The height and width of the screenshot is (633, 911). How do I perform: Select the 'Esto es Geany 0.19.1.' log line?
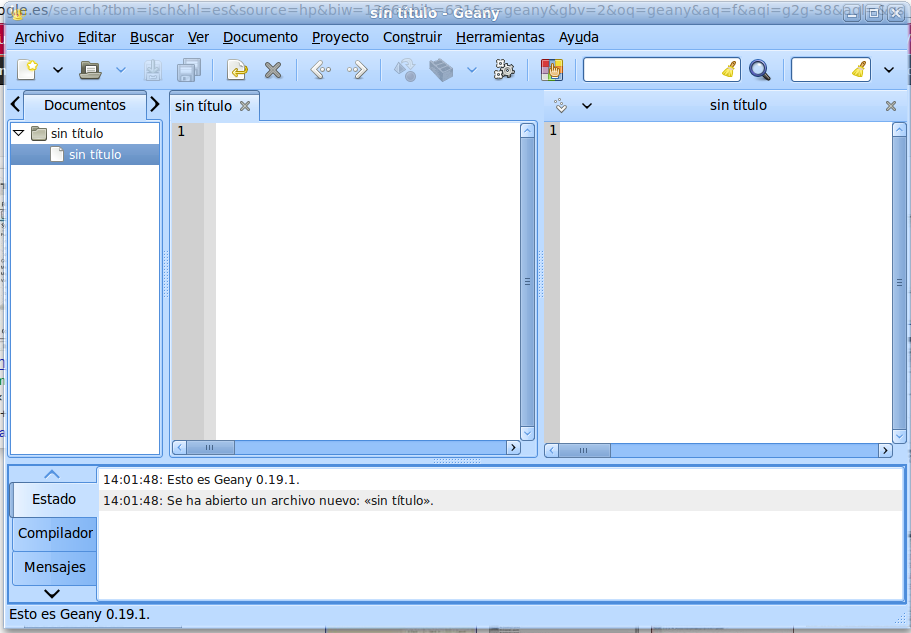pyautogui.click(x=500, y=480)
